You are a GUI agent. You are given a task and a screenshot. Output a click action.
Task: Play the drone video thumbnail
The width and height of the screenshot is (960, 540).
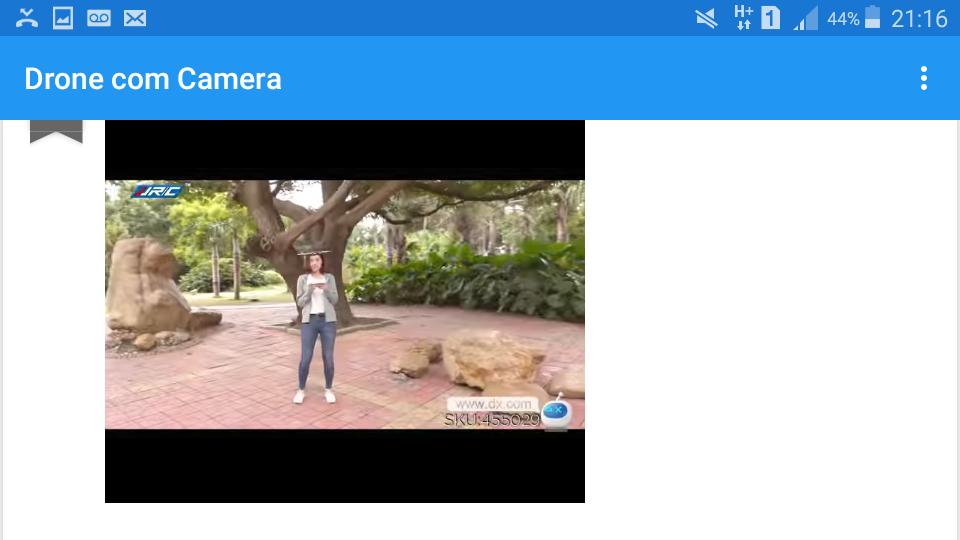click(345, 312)
